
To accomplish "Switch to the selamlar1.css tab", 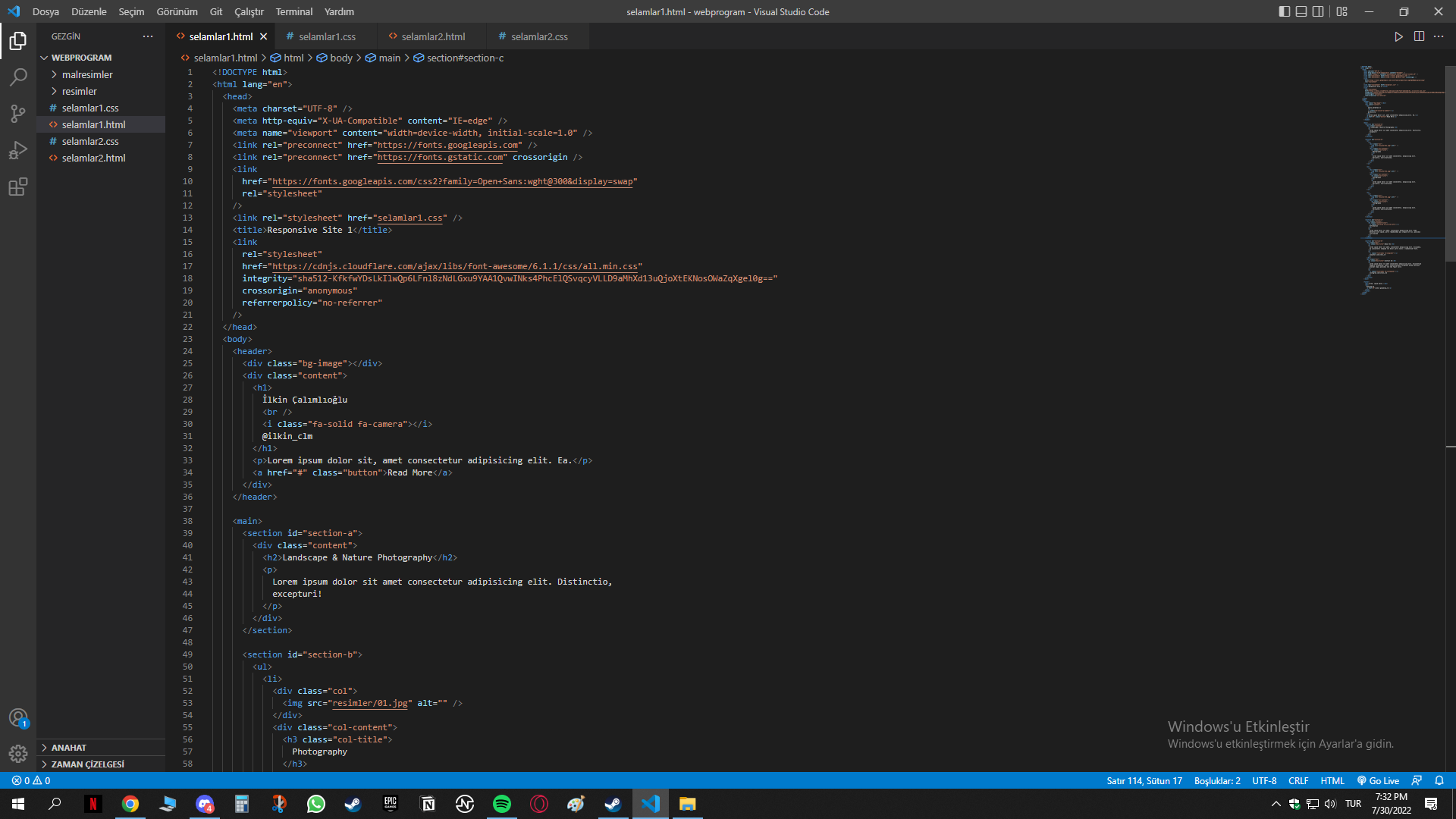I will 326,36.
